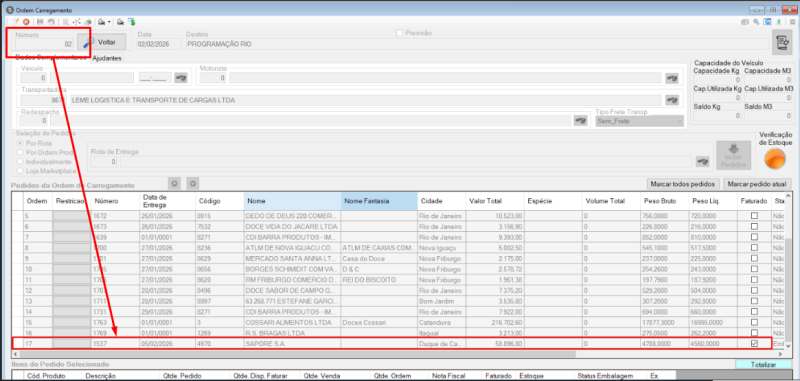Click the Transportadora name field LEME LOGISTICA
Screen dimensions: 800x381
click(x=365, y=100)
